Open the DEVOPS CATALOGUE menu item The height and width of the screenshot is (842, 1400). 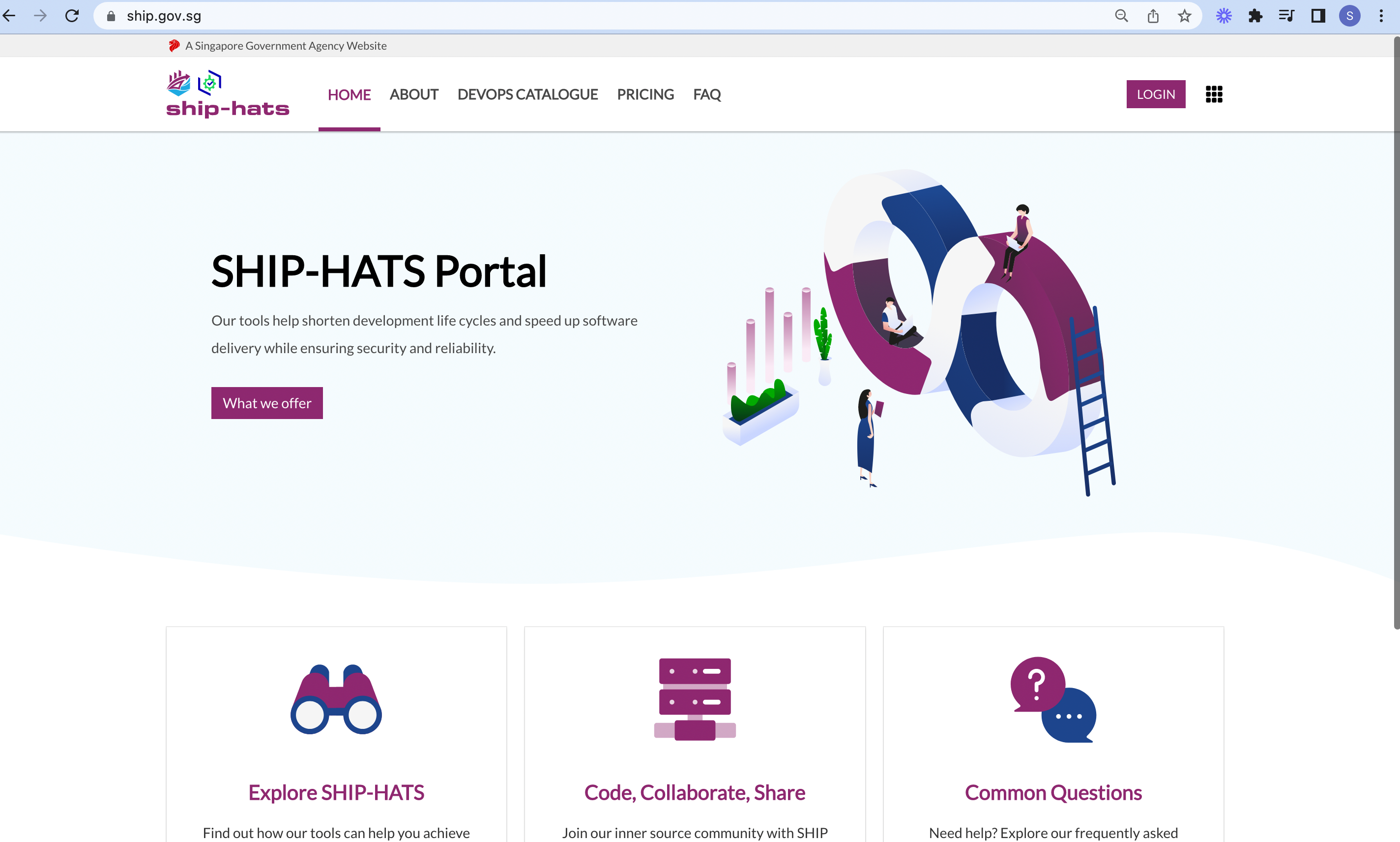pyautogui.click(x=527, y=94)
